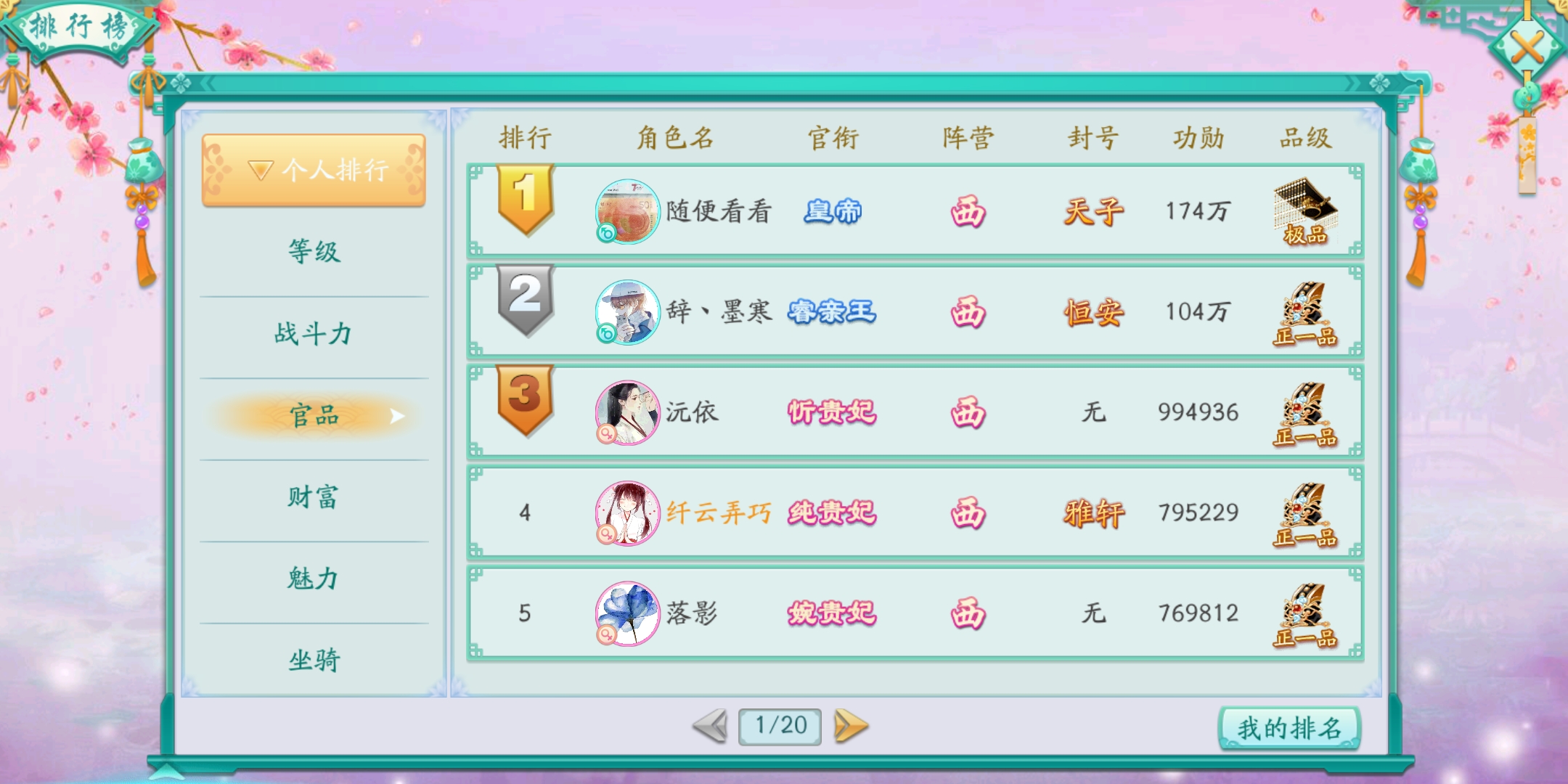
Task: Click the 正一品 badge in 落影's row
Action: click(1305, 614)
